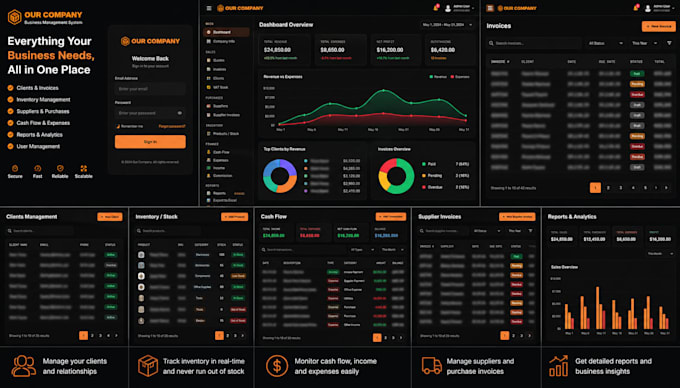This screenshot has height=388, width=680.
Task: Click the Add Product button
Action: [x=235, y=217]
